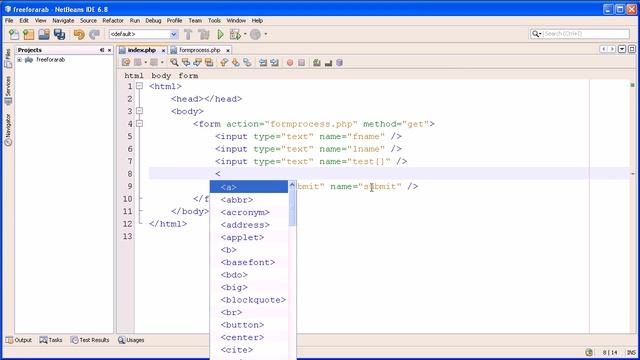This screenshot has height=360, width=640.
Task: Open the Profile Main Project dropdown arrow
Action: pyautogui.click(x=266, y=34)
